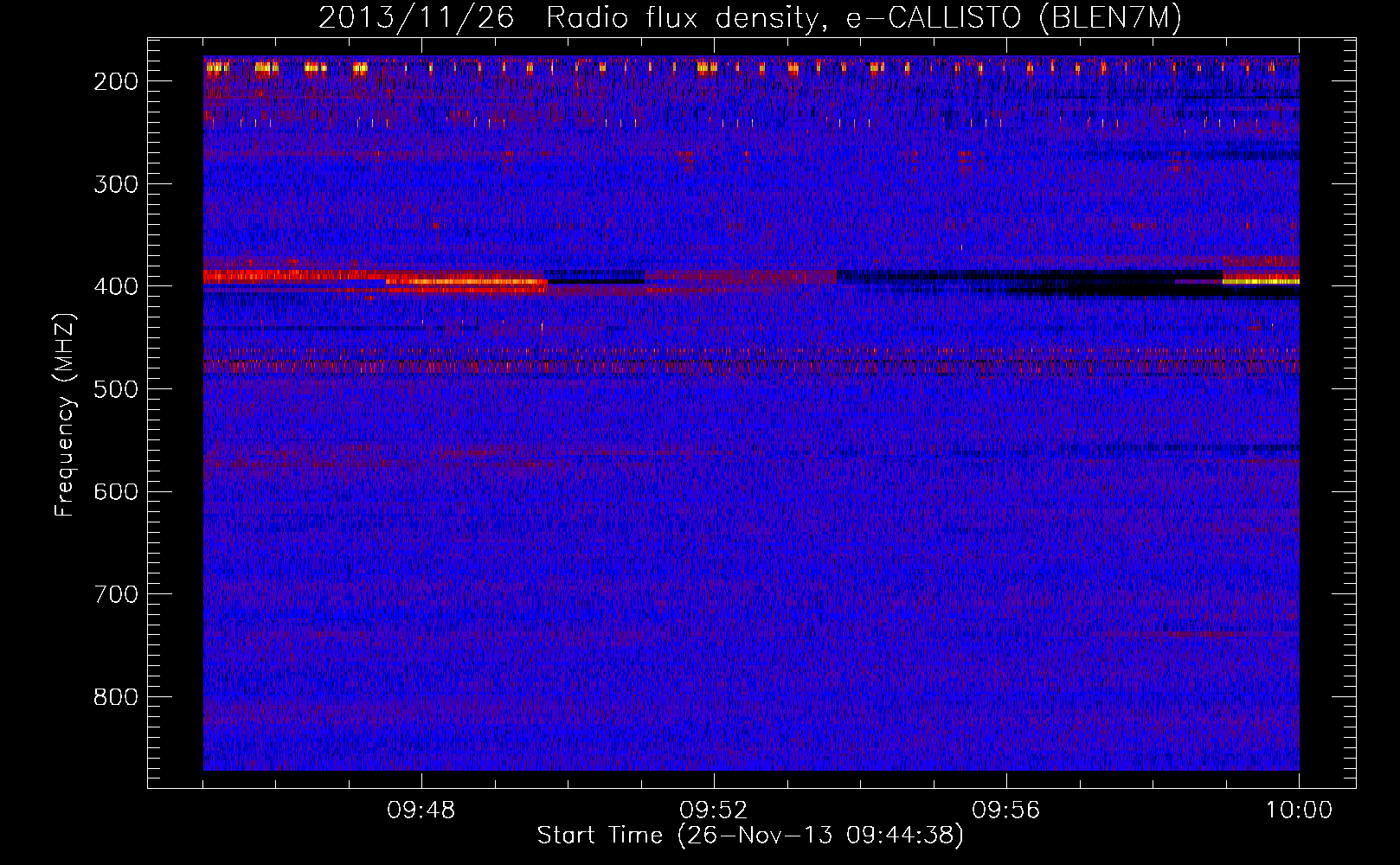Viewport: 1400px width, 865px height.
Task: Click the 09:56 time tick label
Action: [x=1006, y=811]
